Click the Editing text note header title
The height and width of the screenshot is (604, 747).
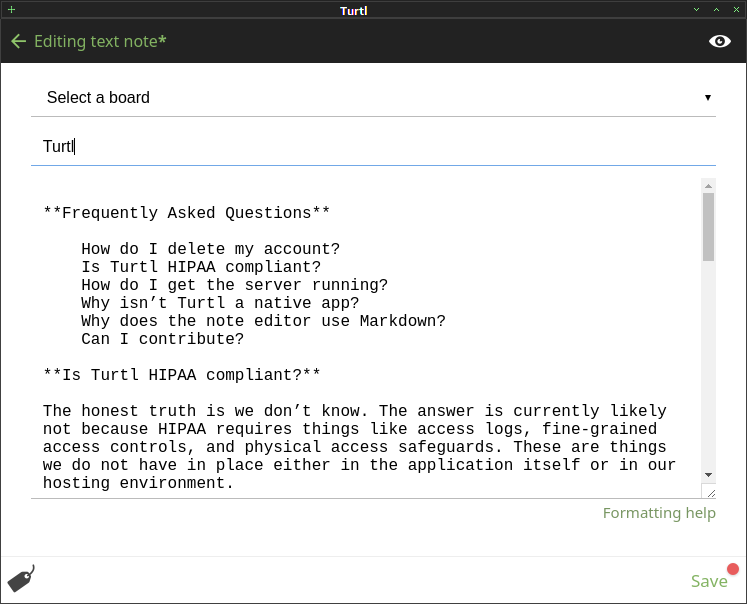point(100,41)
